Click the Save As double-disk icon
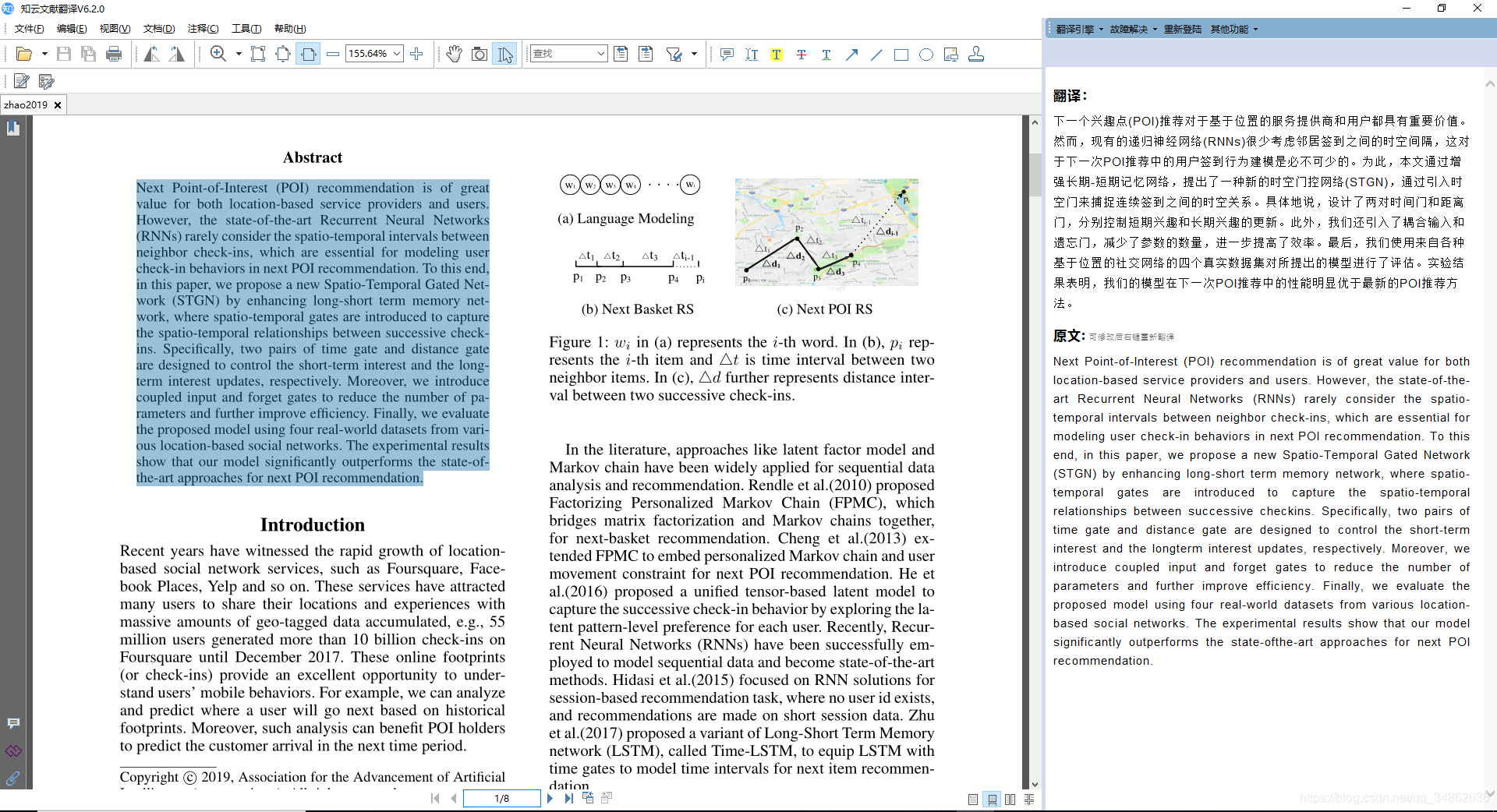The height and width of the screenshot is (812, 1497). (89, 54)
